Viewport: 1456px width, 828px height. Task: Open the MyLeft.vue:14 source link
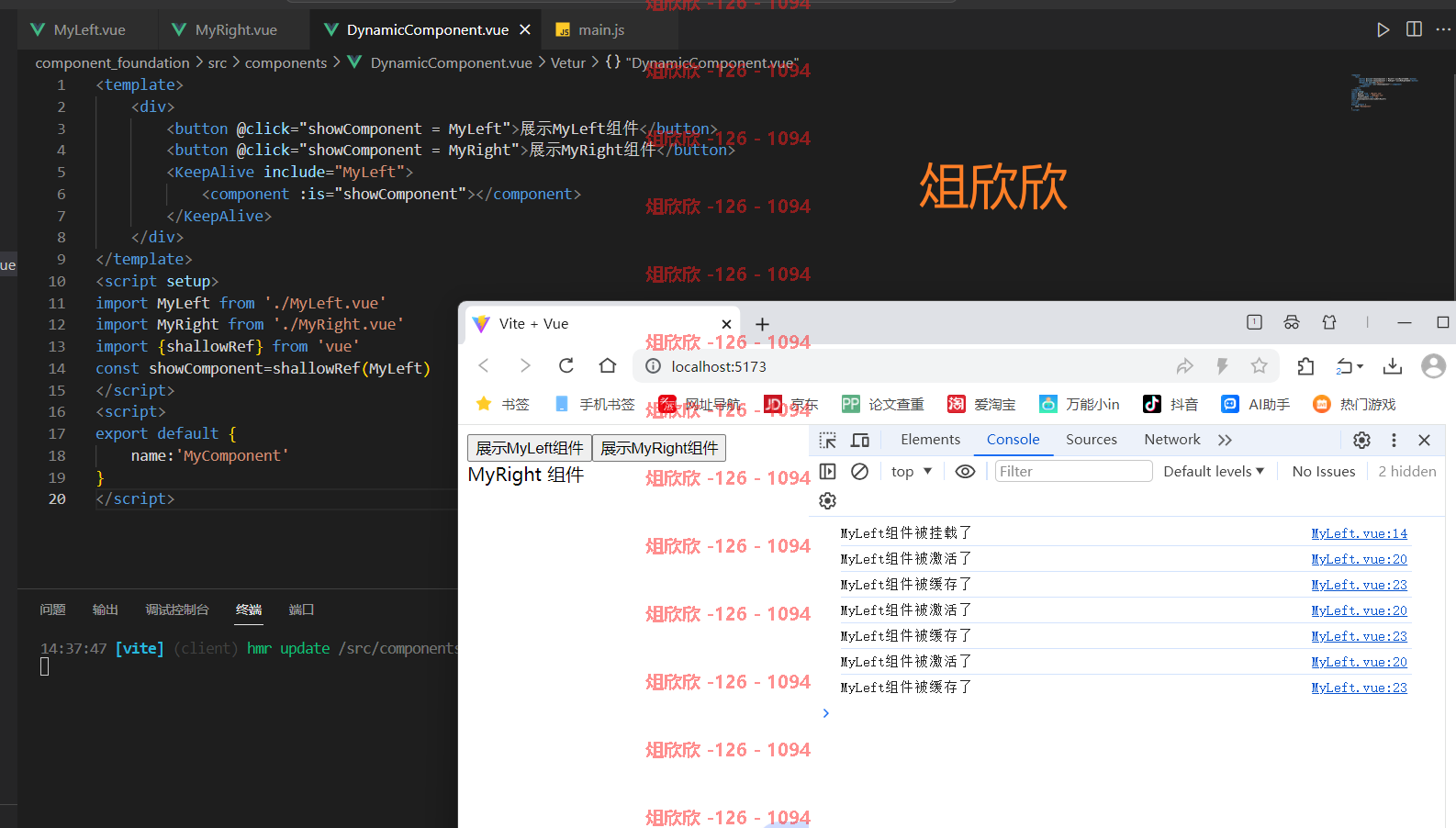tap(1359, 533)
